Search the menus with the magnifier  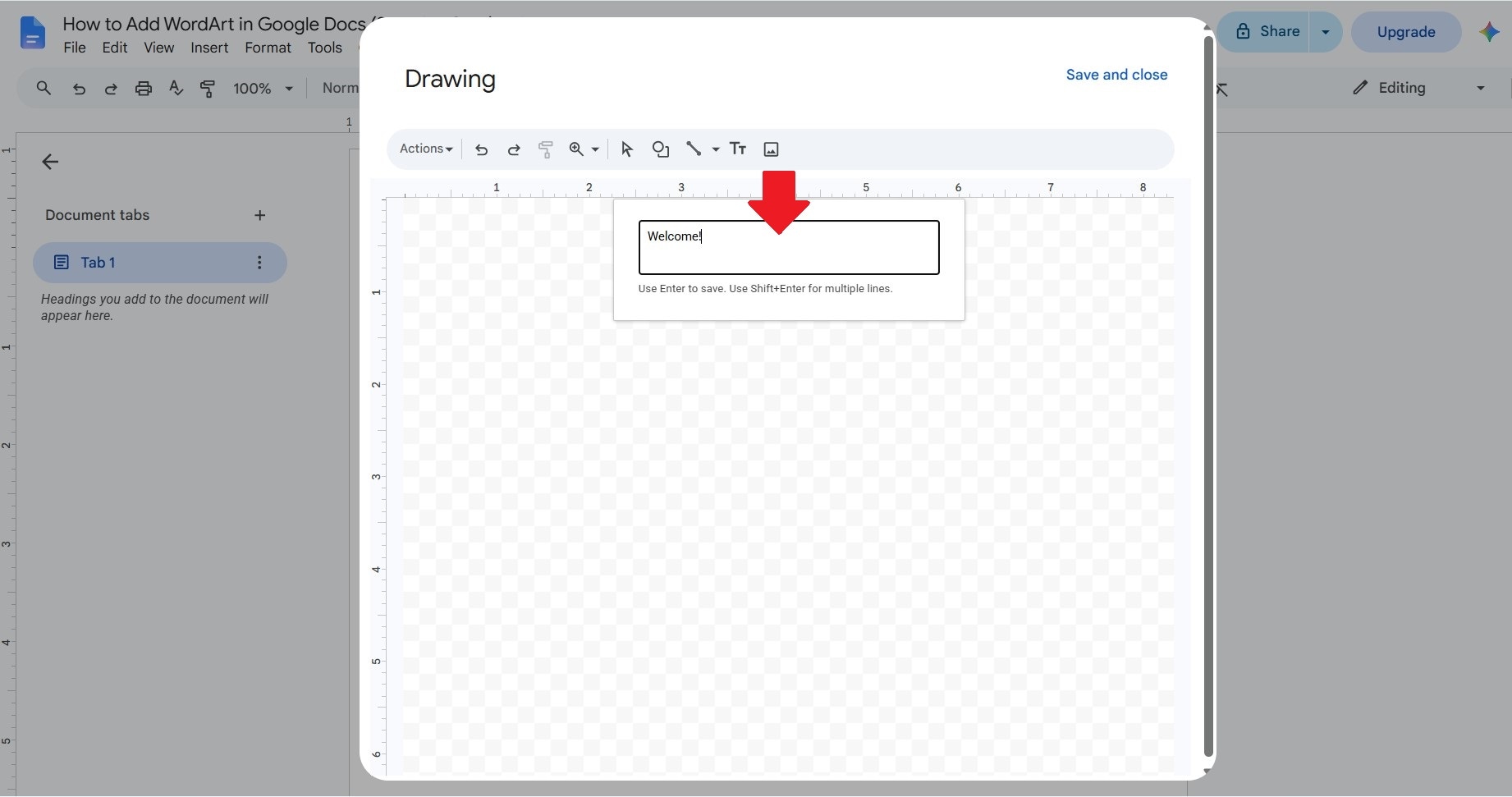coord(44,88)
